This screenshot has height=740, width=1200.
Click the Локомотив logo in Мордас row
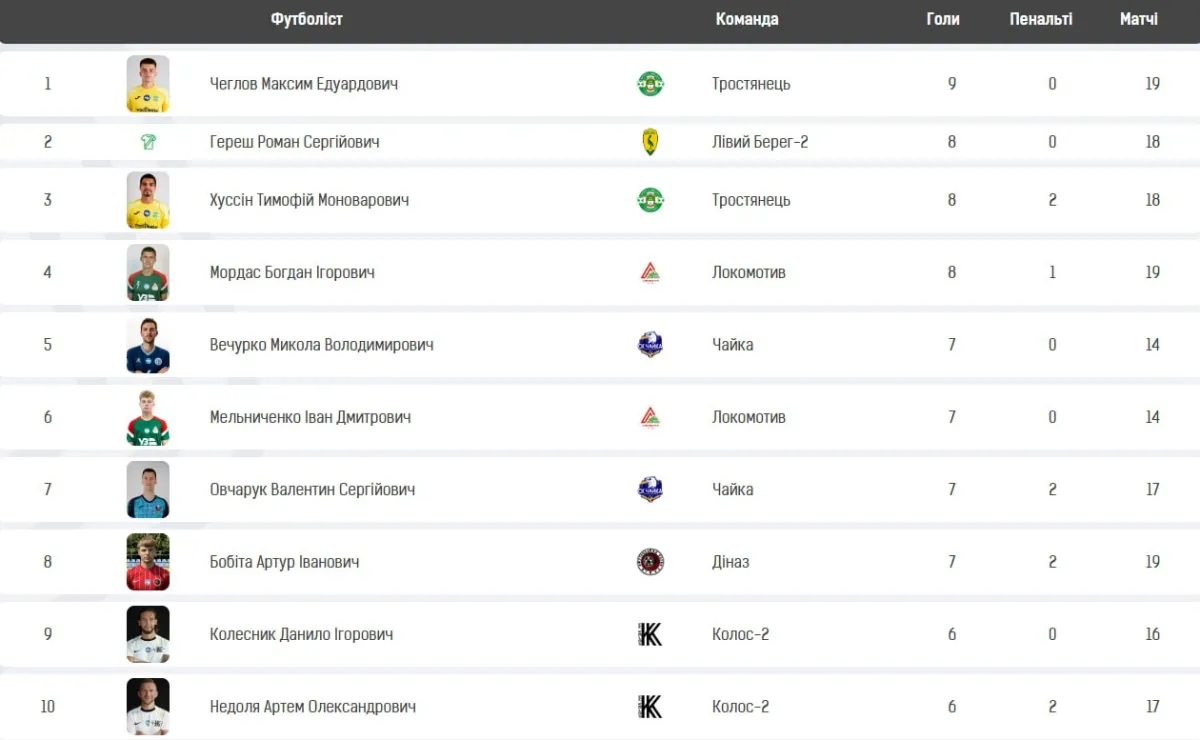pyautogui.click(x=650, y=272)
